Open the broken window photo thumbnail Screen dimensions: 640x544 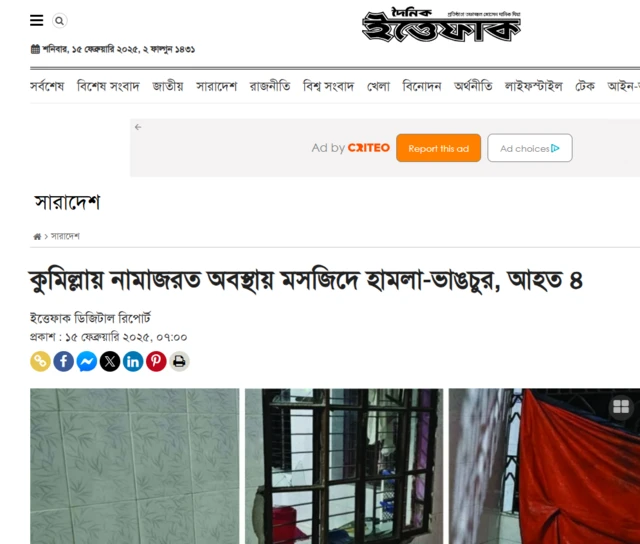tap(344, 466)
